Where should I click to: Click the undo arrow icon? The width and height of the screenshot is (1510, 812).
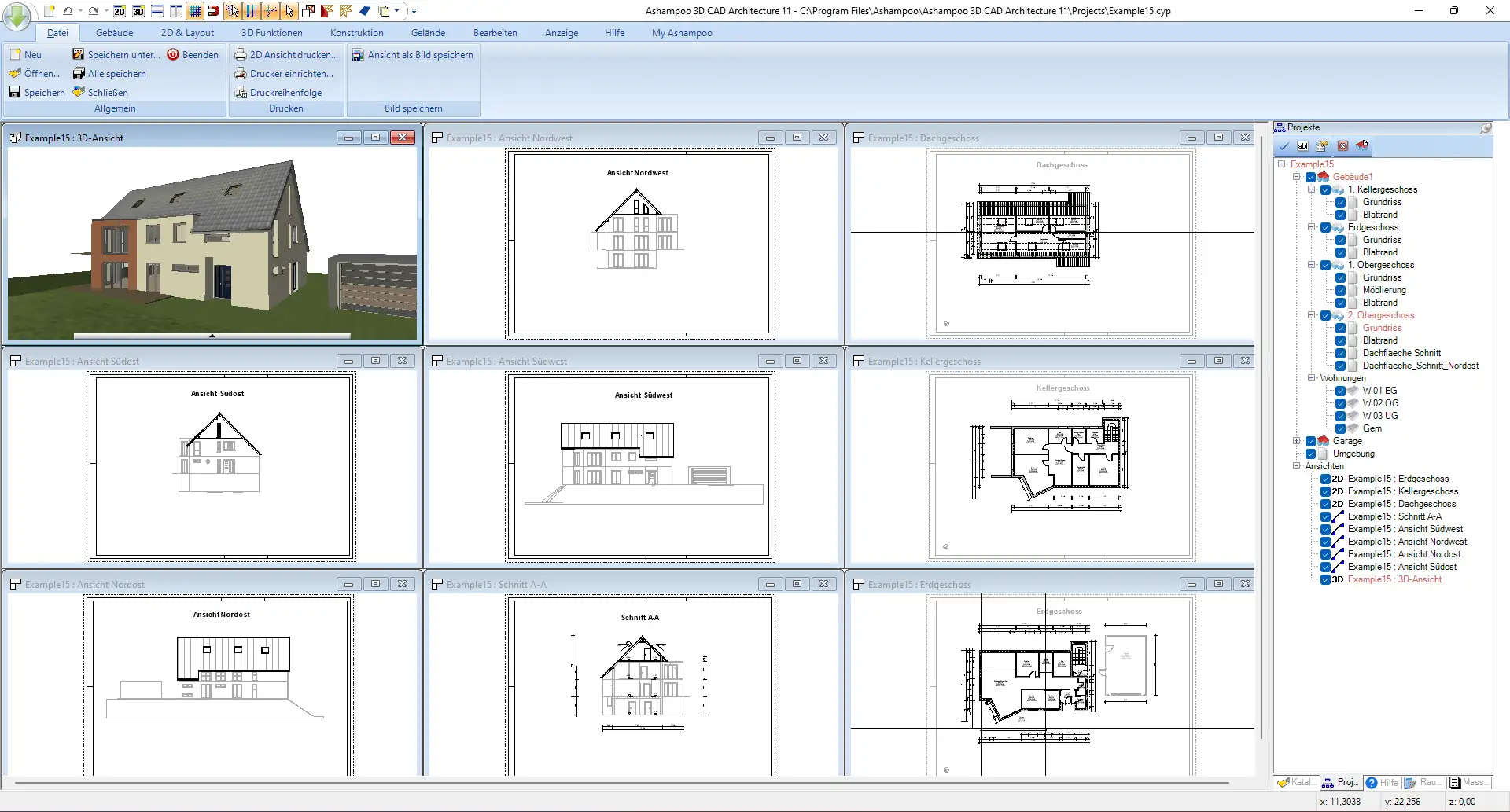(68, 11)
